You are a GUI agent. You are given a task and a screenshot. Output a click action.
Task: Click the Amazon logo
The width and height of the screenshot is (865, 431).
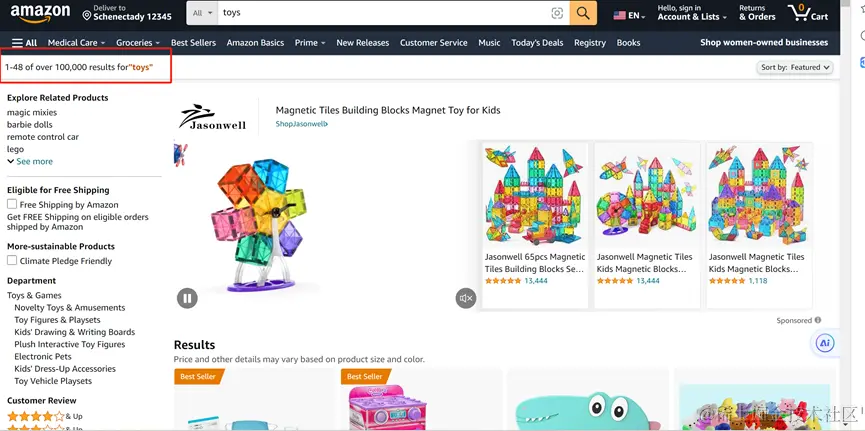[40, 14]
